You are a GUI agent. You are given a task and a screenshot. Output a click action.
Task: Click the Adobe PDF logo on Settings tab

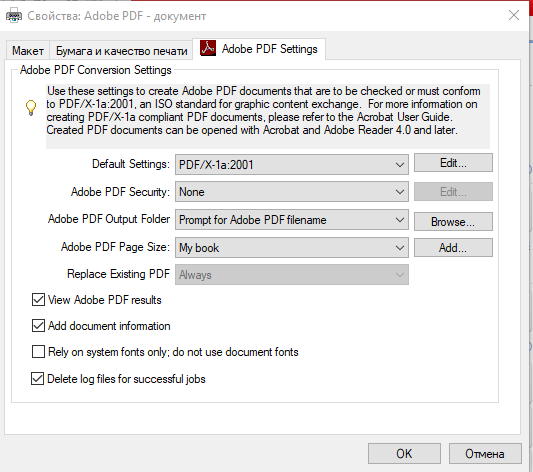[208, 48]
